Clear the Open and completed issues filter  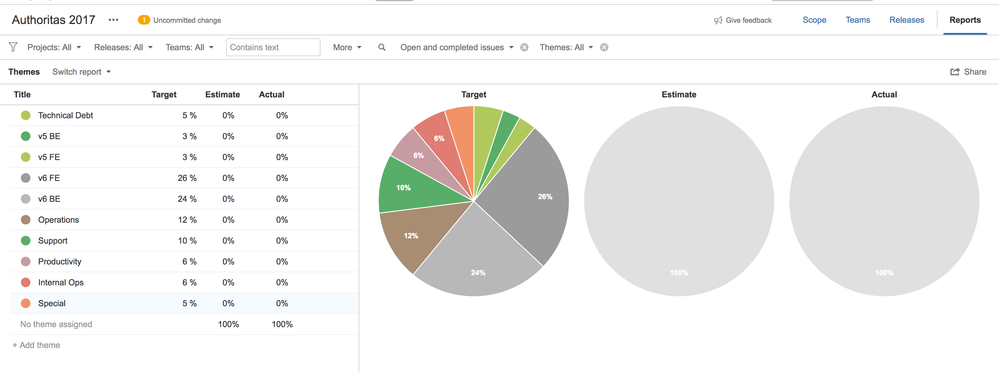pos(524,47)
